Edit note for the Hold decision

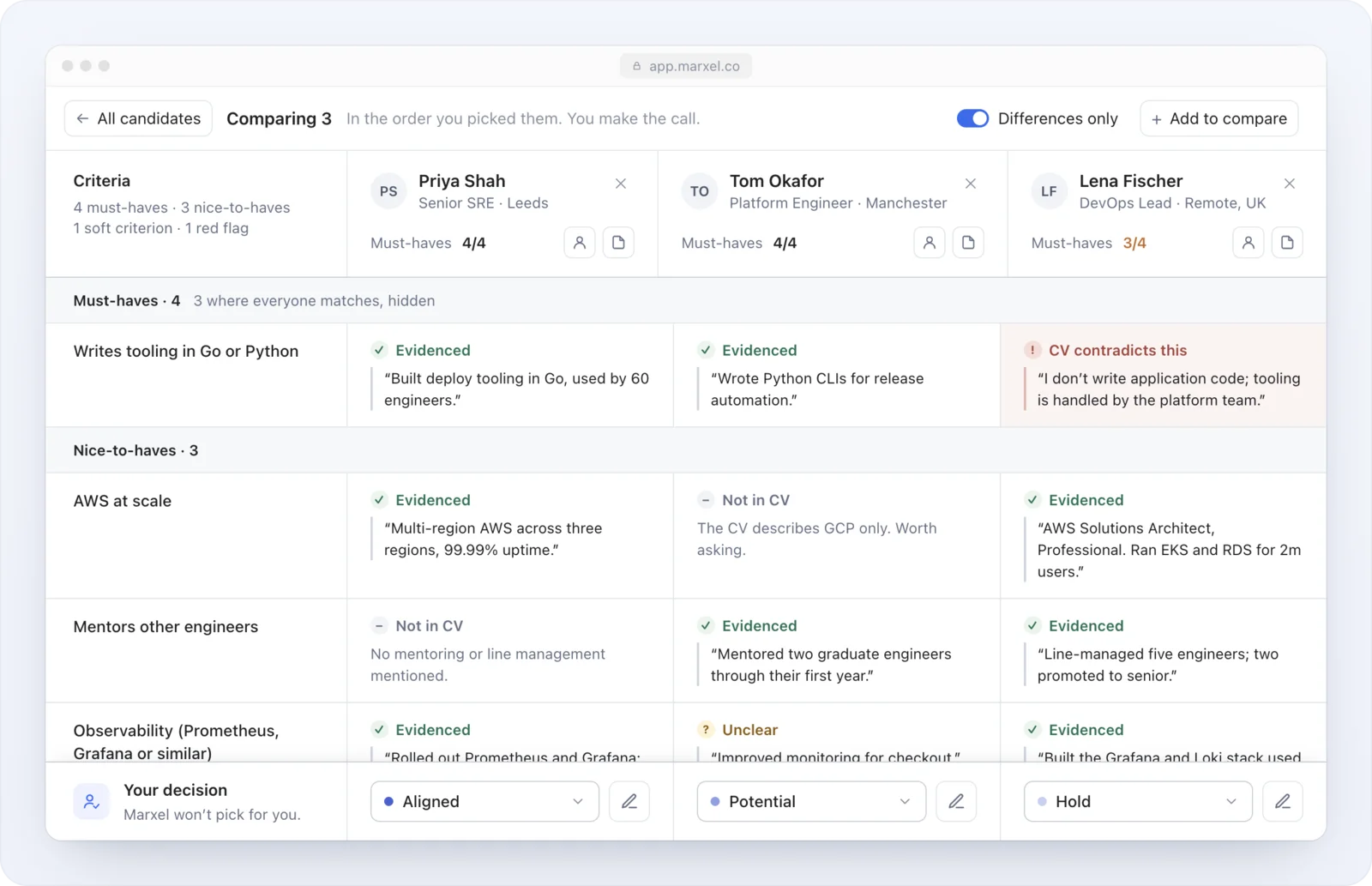click(x=1283, y=801)
